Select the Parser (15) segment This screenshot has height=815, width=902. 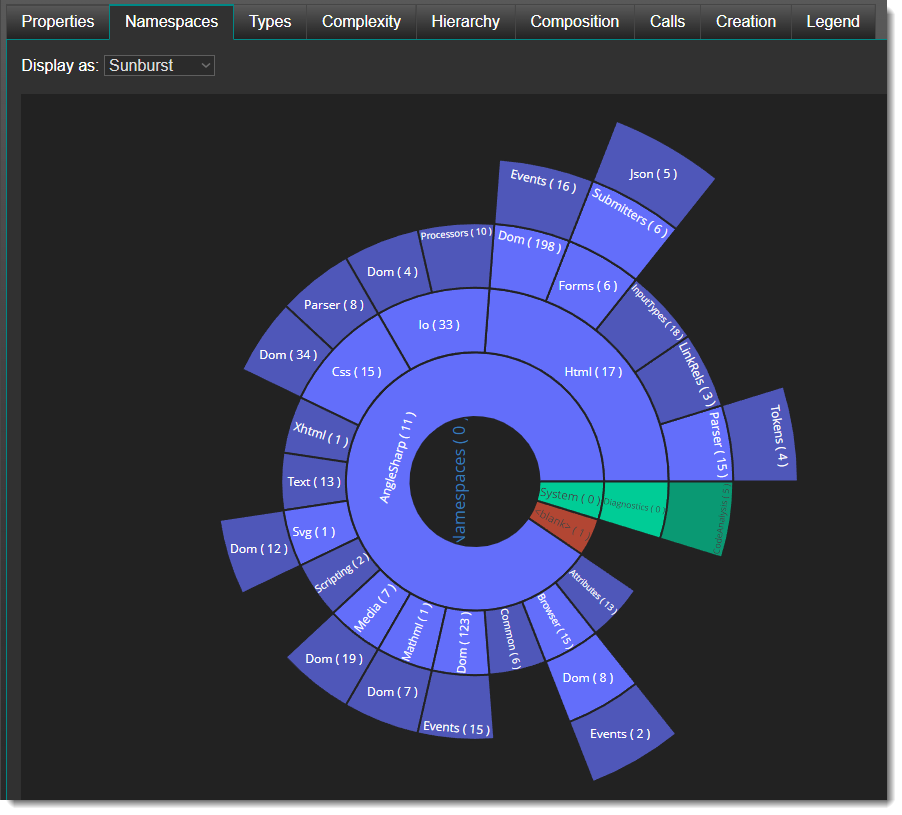pos(699,446)
